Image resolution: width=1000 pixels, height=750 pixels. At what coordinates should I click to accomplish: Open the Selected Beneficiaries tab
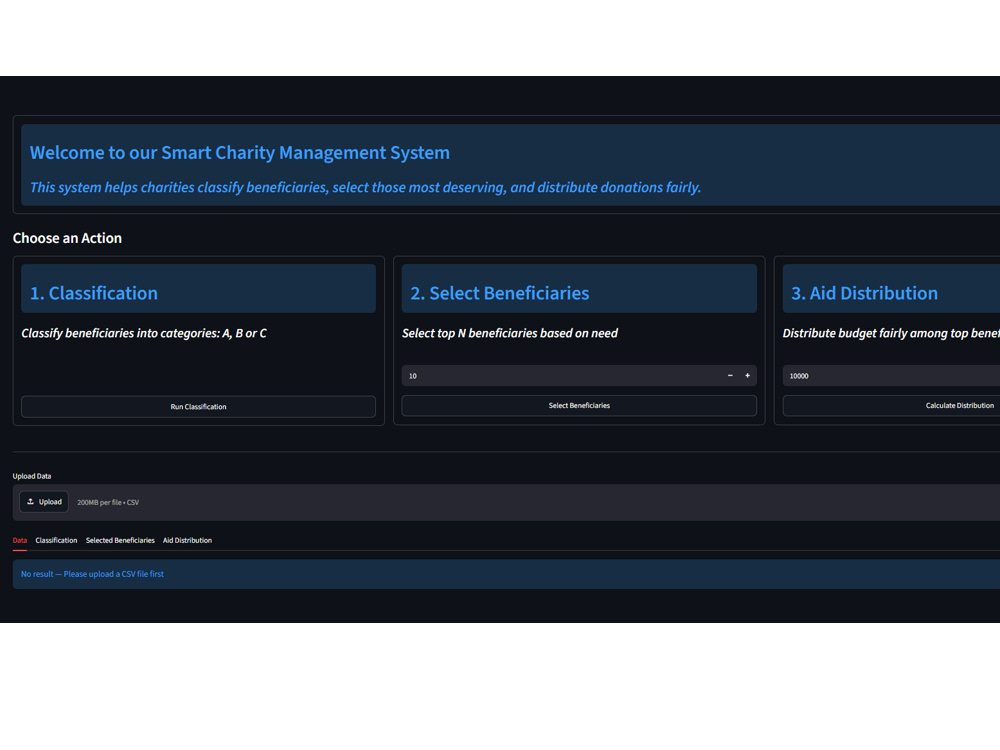click(x=120, y=540)
